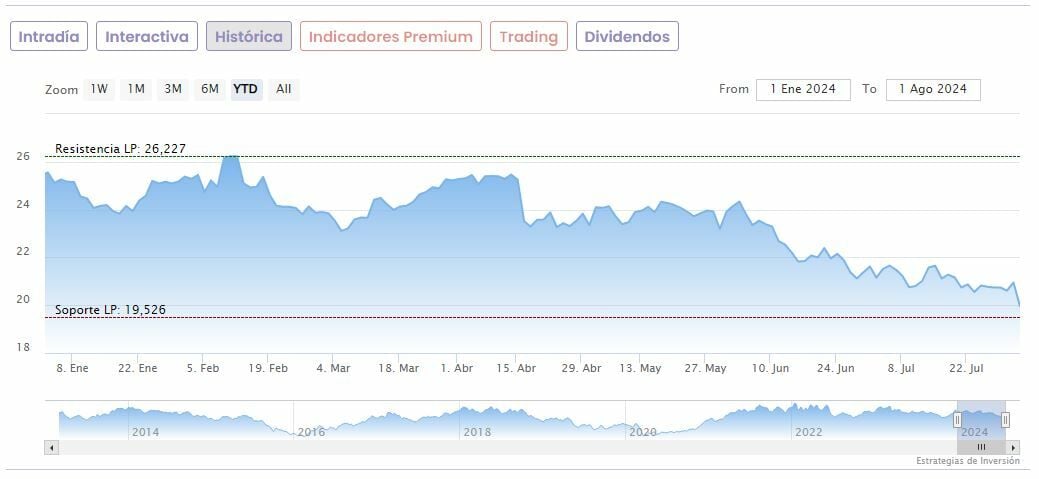Viewport: 1039px width, 479px height.
Task: Click the Estrategias de Inversión credit link
Action: 967,461
